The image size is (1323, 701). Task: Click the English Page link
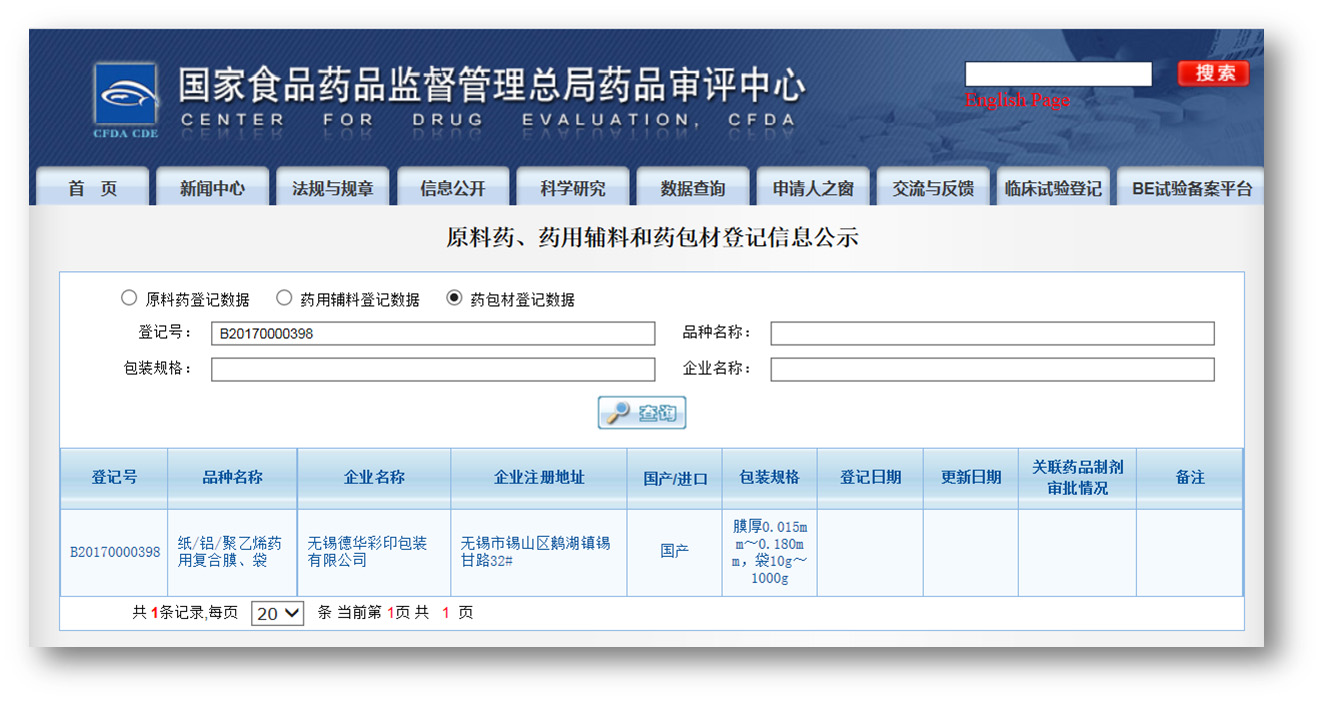pos(1017,100)
